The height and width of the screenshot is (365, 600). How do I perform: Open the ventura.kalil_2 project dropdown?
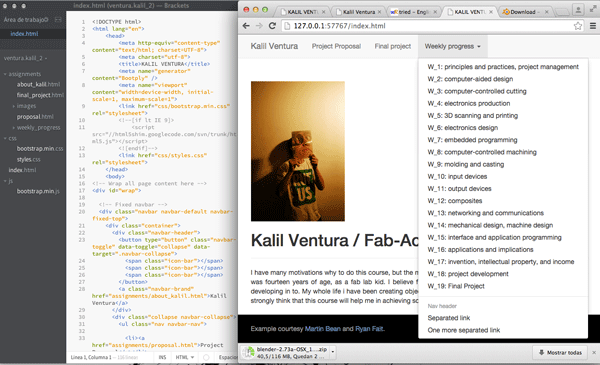click(x=25, y=58)
